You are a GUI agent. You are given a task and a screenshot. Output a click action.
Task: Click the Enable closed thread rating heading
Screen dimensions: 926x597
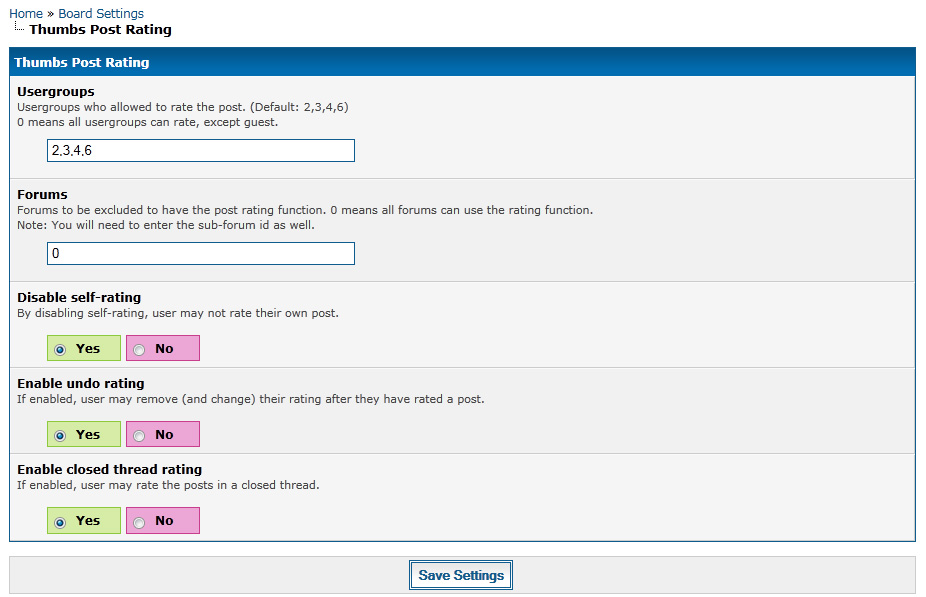109,469
